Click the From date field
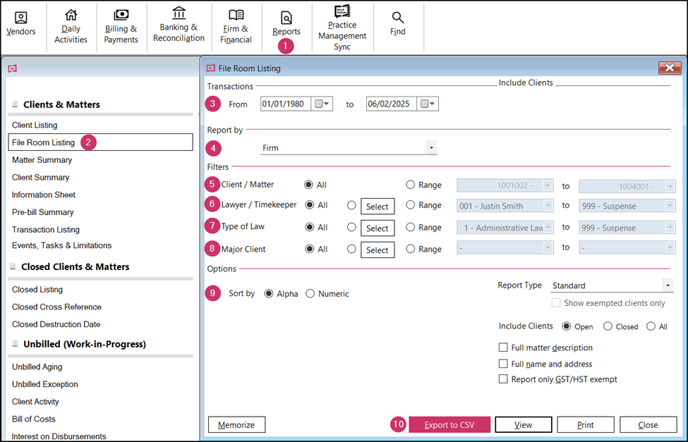688x442 pixels. 286,104
